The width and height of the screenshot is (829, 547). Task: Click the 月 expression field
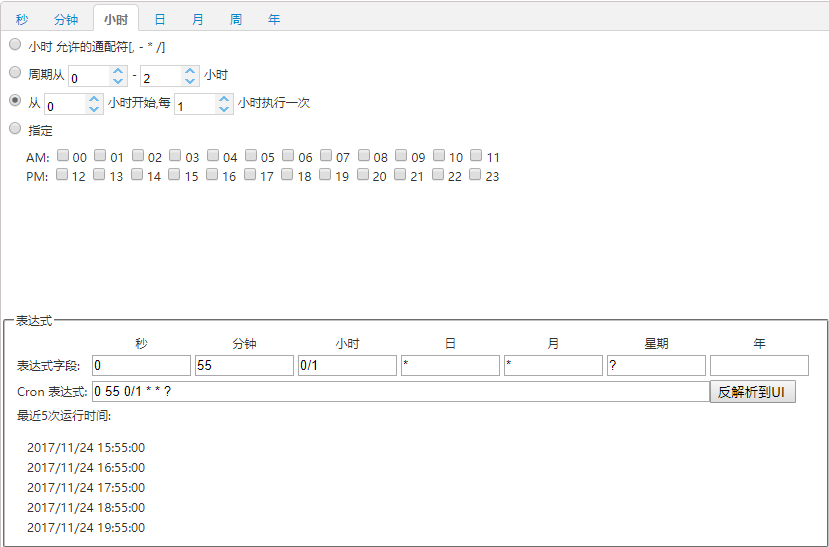pos(554,366)
